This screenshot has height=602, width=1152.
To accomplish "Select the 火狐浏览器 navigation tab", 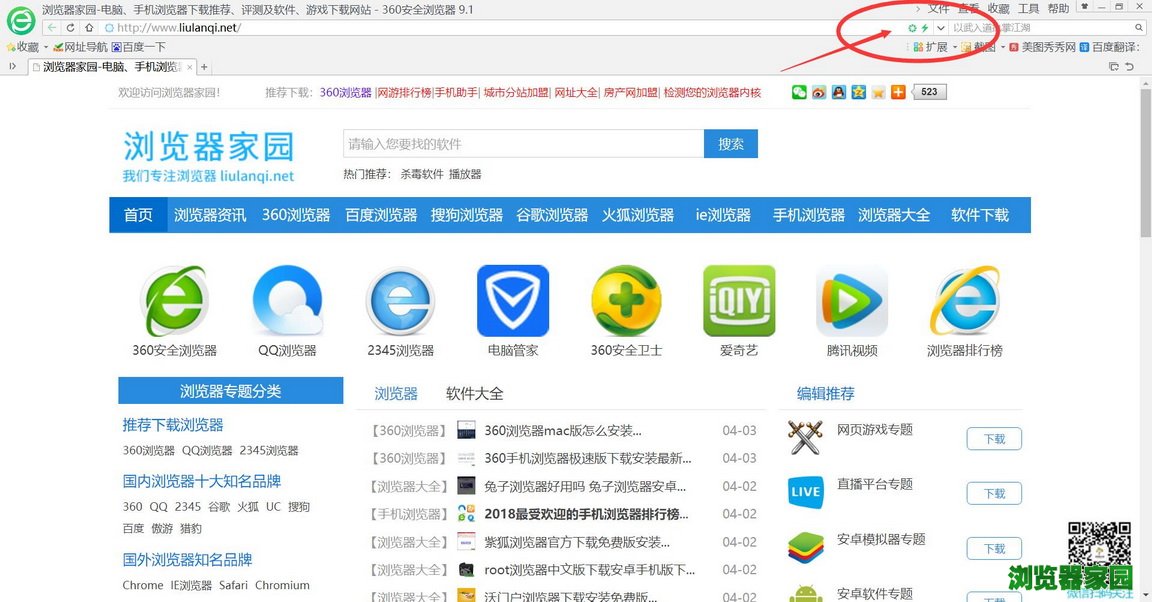I will click(637, 215).
